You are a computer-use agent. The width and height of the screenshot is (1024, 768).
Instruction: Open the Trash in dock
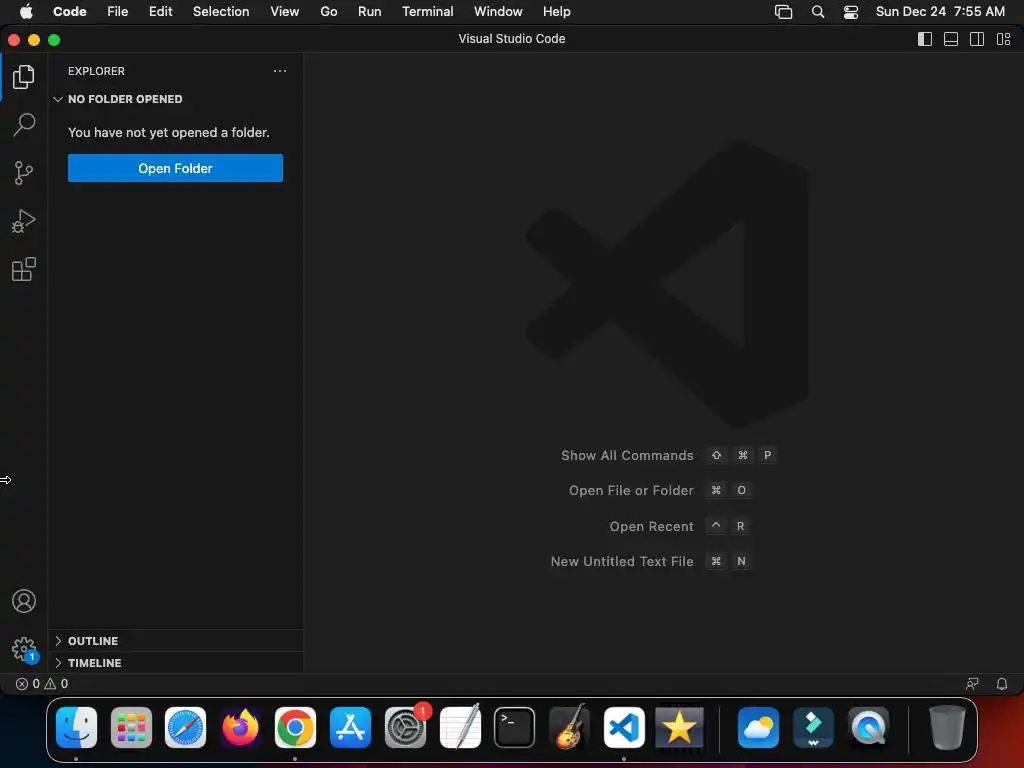pos(947,728)
